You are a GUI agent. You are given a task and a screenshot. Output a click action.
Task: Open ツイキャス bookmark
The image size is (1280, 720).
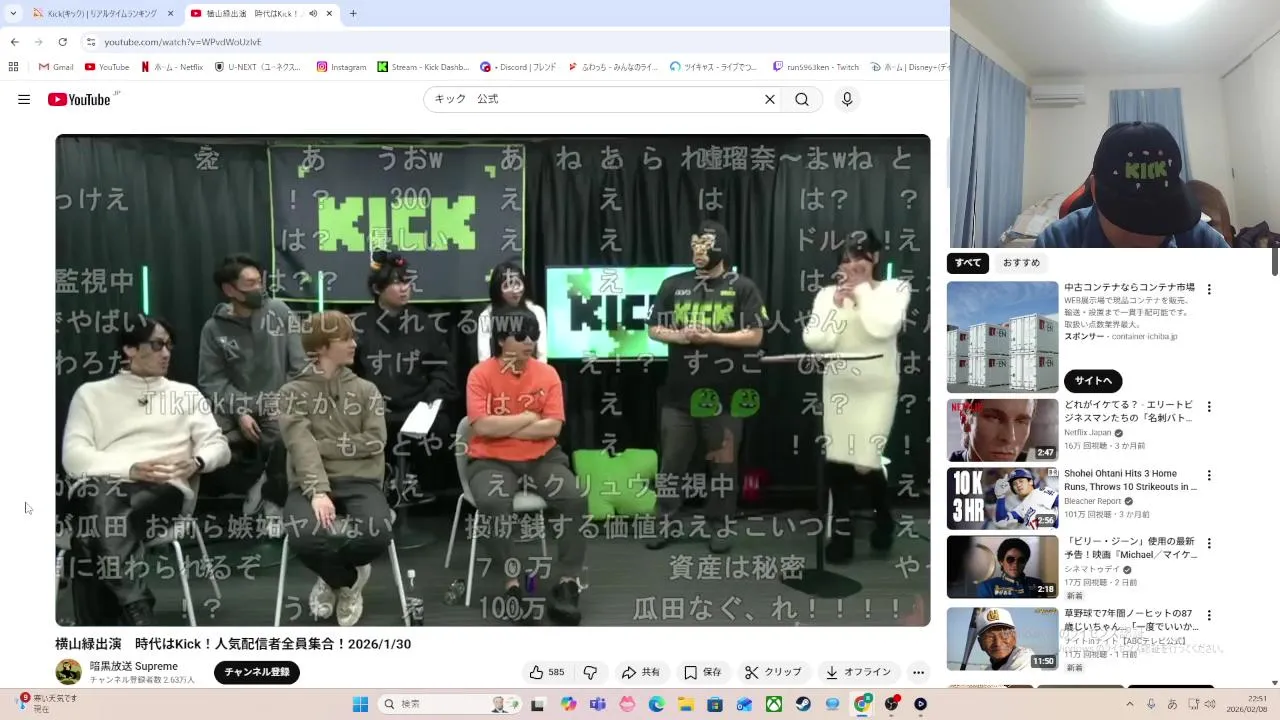point(714,67)
